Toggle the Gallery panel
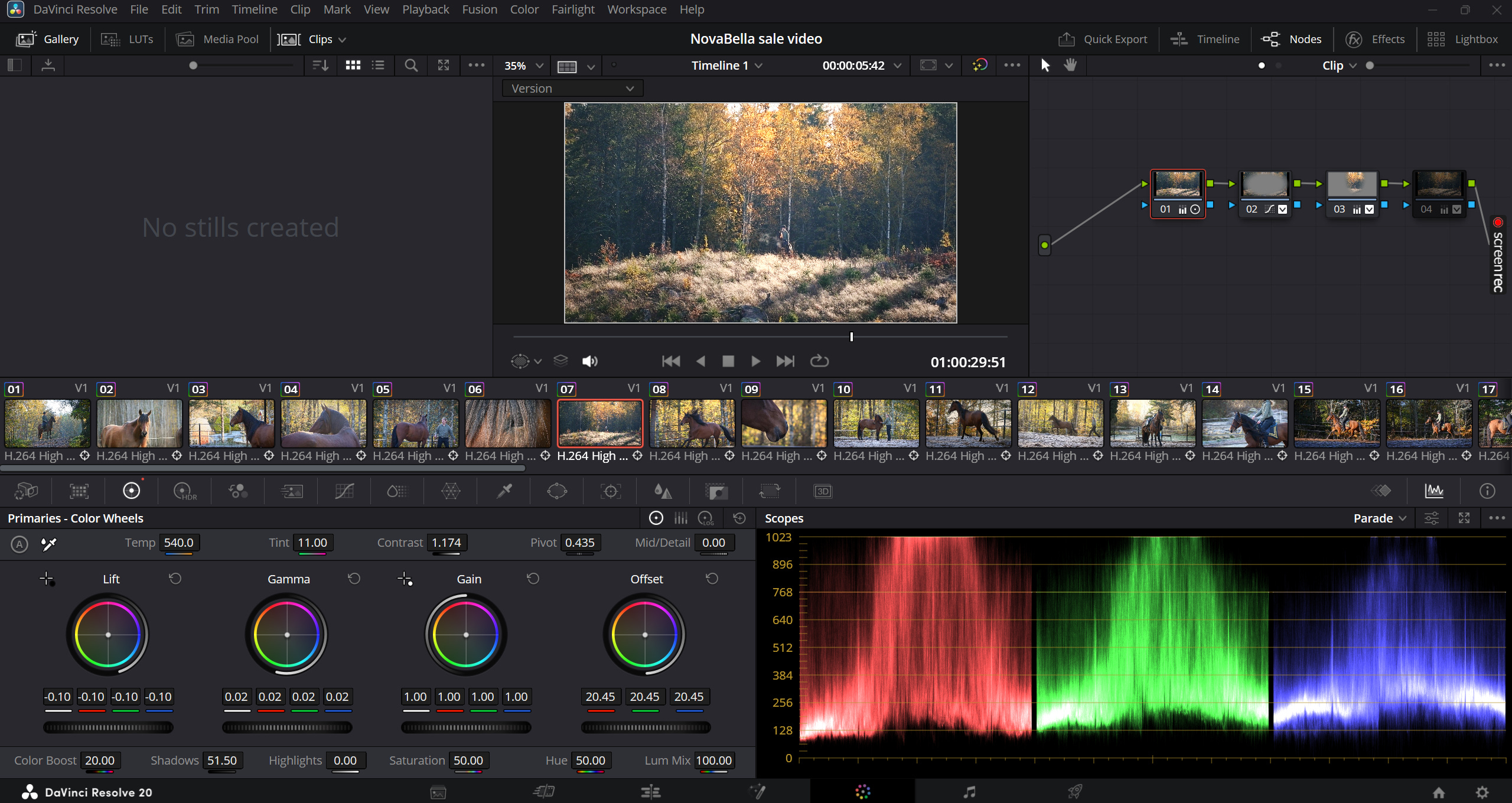 pos(47,40)
